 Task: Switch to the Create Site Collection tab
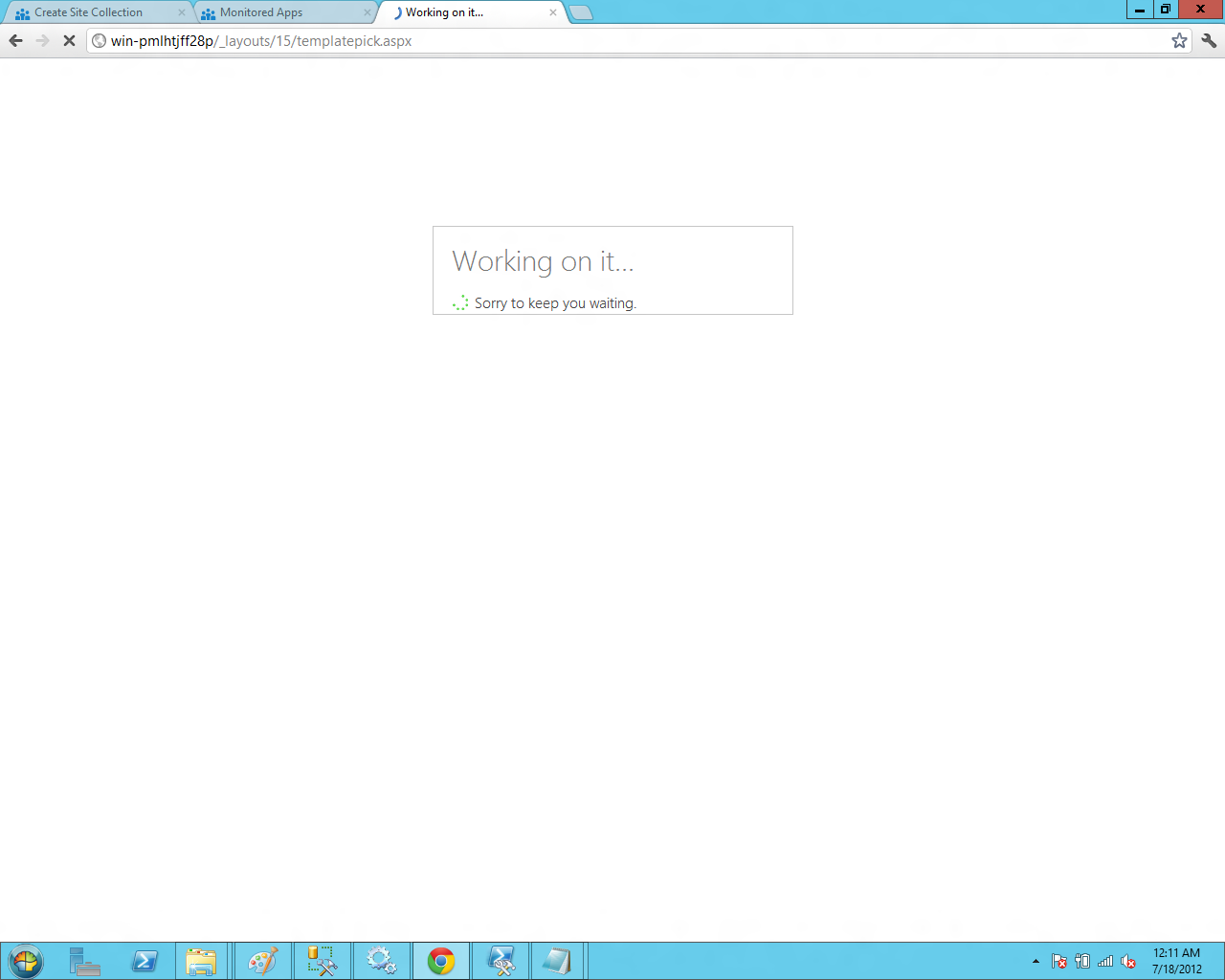(91, 12)
